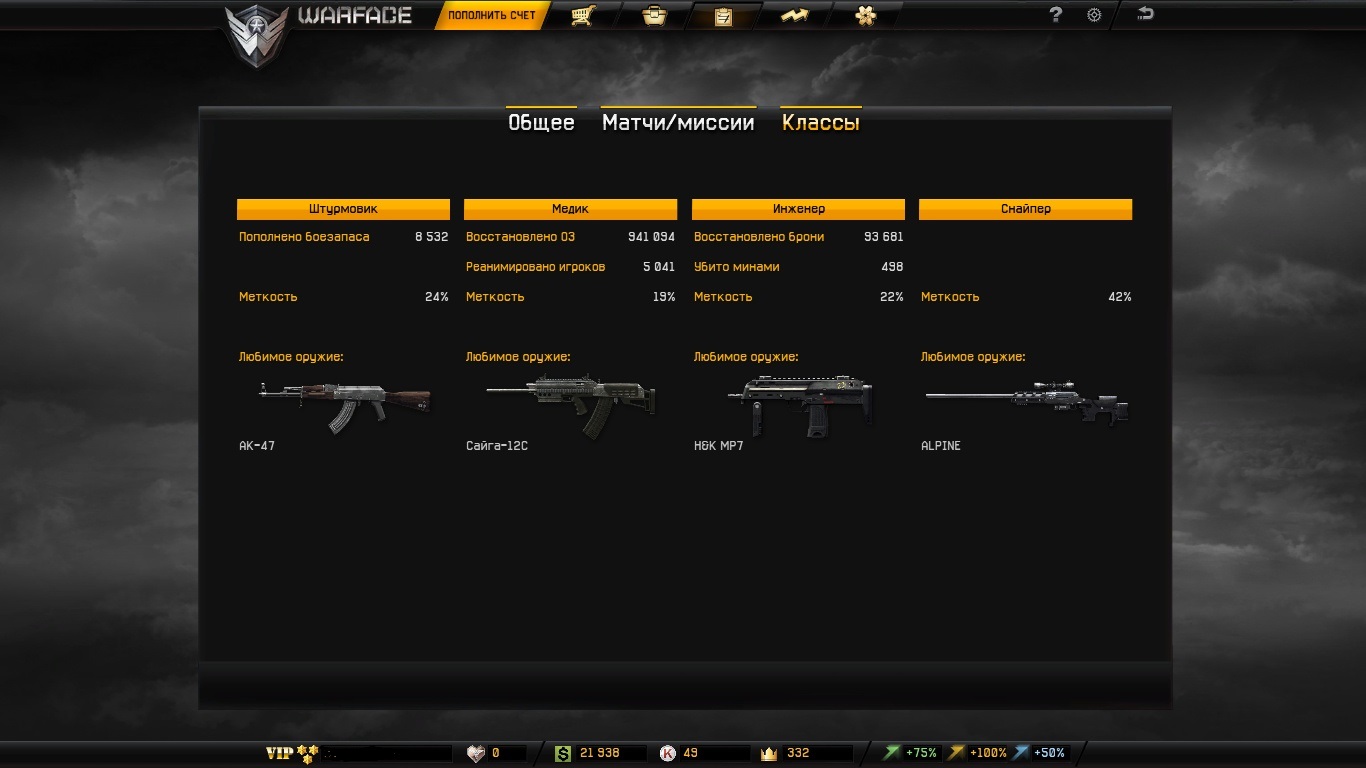Click the Снайпер class header
The width and height of the screenshot is (1366, 768).
click(1025, 209)
